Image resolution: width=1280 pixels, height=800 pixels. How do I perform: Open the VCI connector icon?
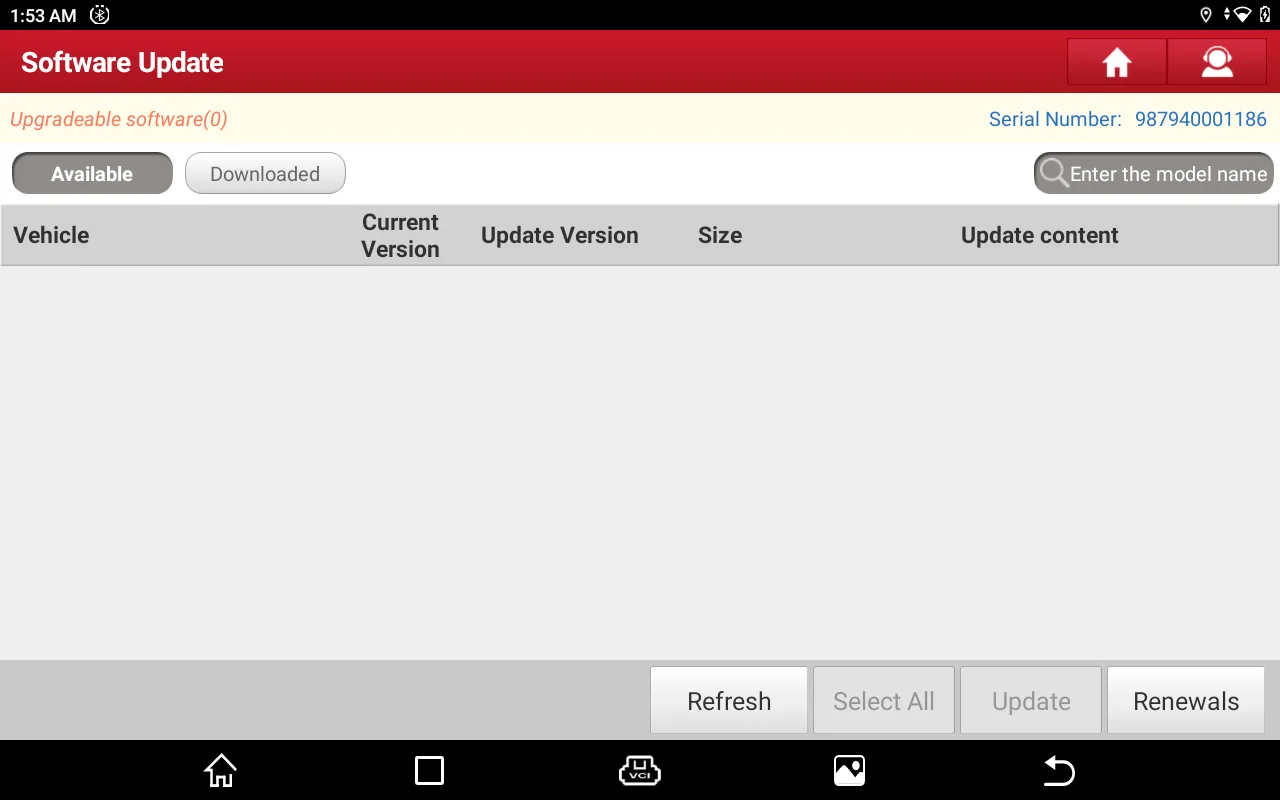(640, 770)
